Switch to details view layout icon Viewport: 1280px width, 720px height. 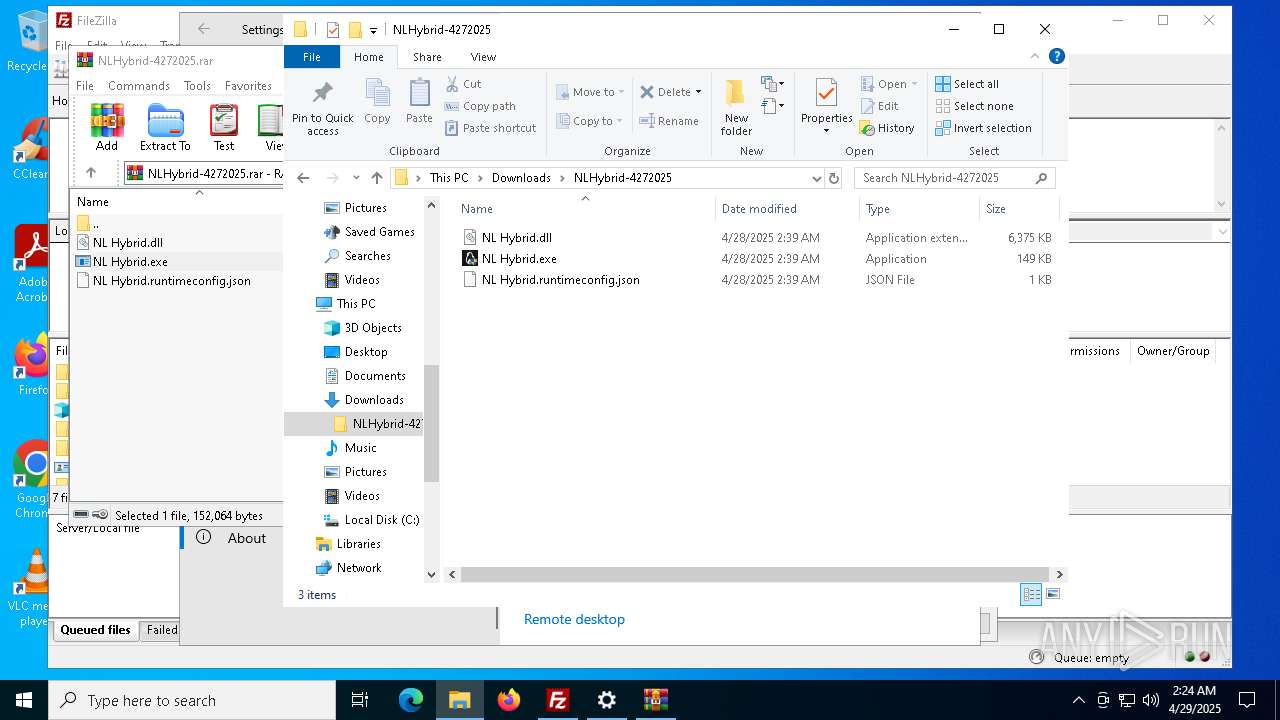[x=1031, y=594]
